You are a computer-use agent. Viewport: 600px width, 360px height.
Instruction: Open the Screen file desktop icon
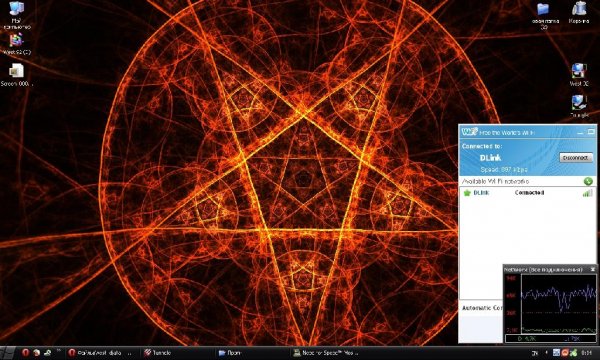(x=16, y=75)
